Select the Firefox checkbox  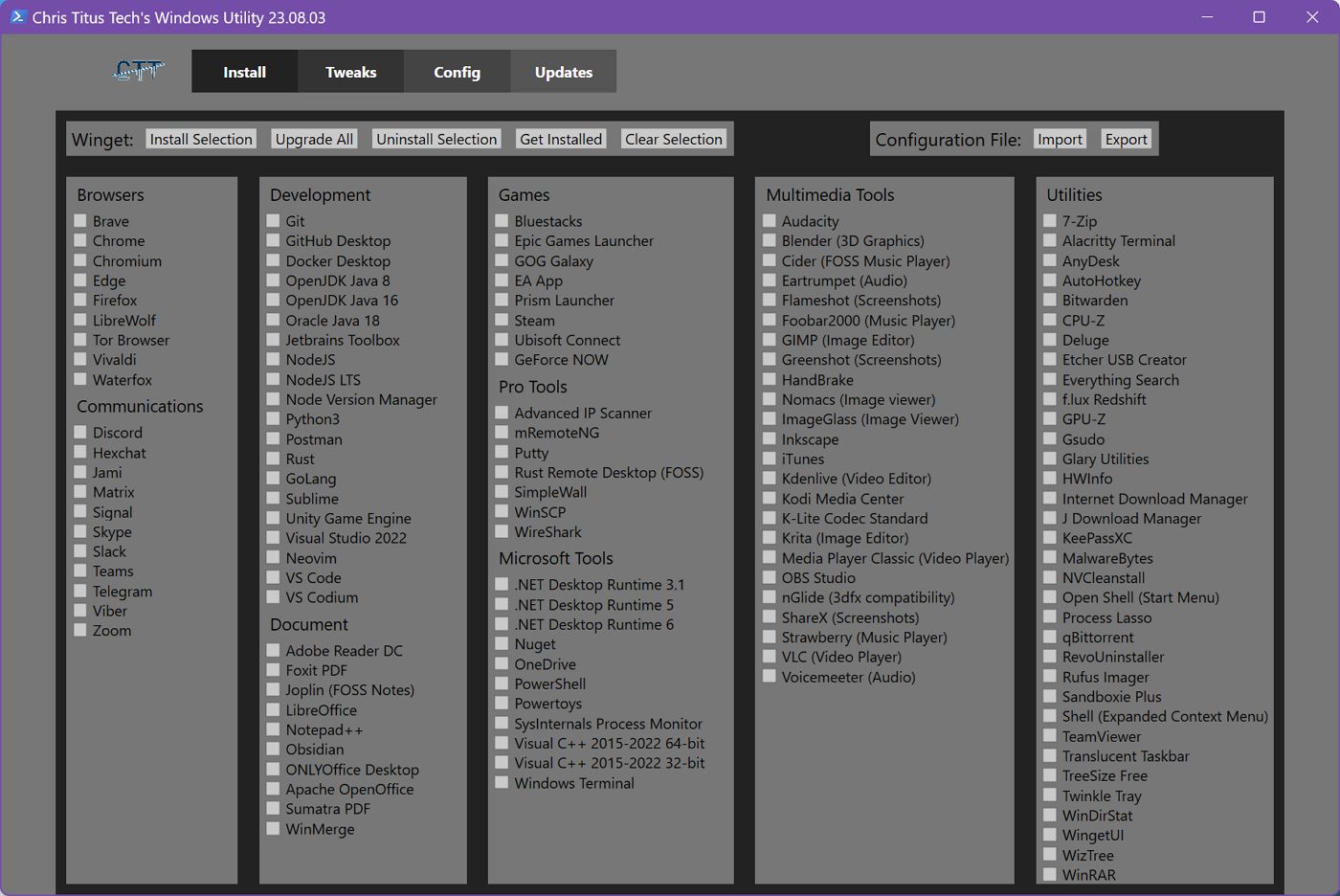tap(80, 300)
